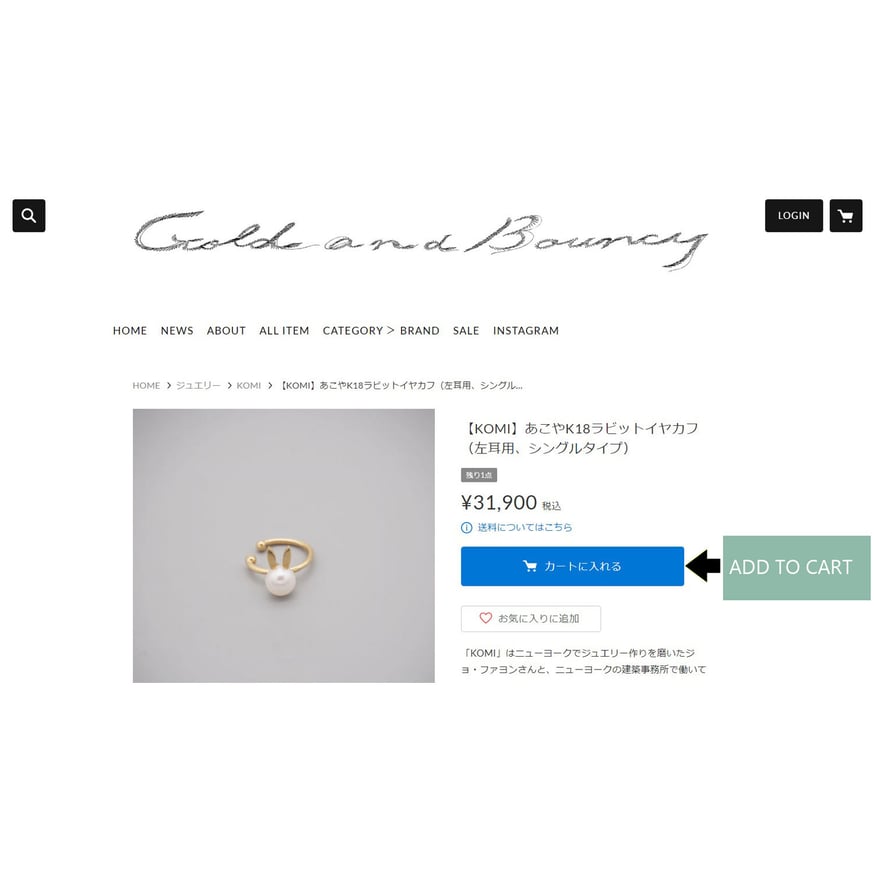The height and width of the screenshot is (874, 874).
Task: Click the ジュエリー breadcrumb link
Action: [x=198, y=386]
